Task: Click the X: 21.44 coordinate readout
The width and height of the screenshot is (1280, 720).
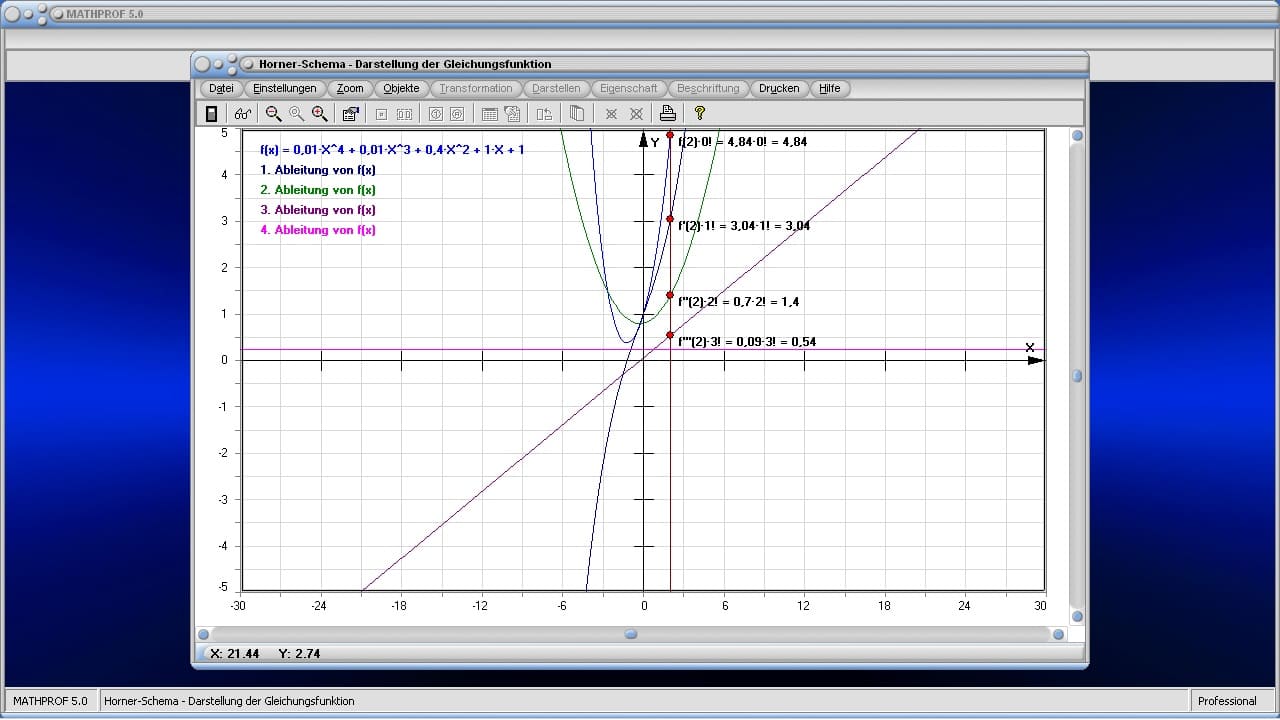Action: click(235, 654)
